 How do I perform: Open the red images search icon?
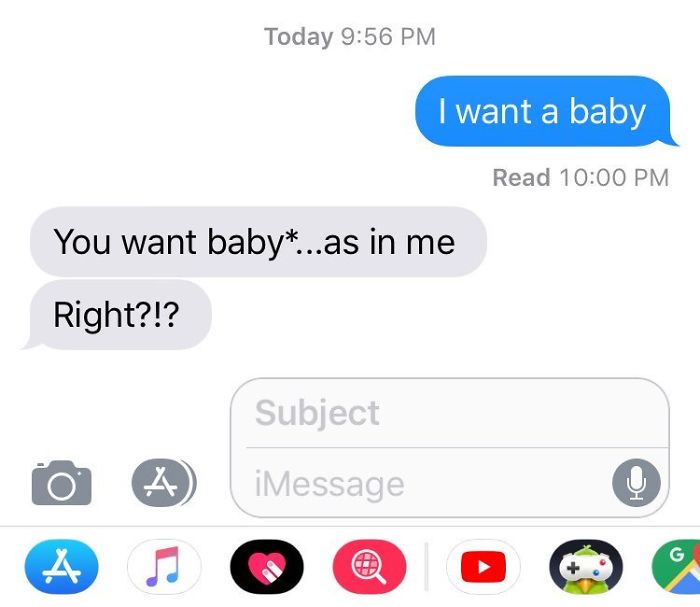coord(370,567)
